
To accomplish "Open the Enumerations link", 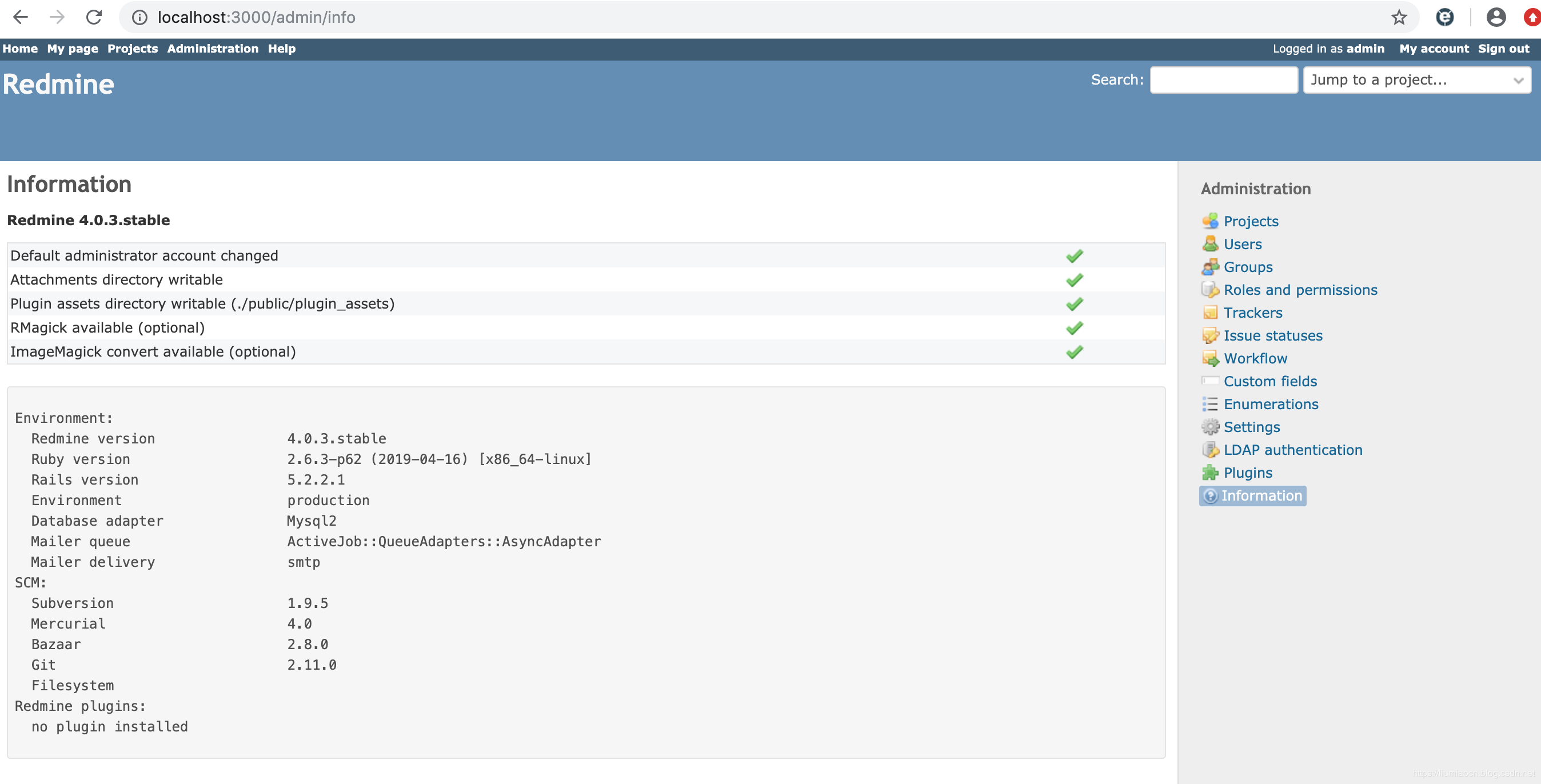I will 1271,404.
